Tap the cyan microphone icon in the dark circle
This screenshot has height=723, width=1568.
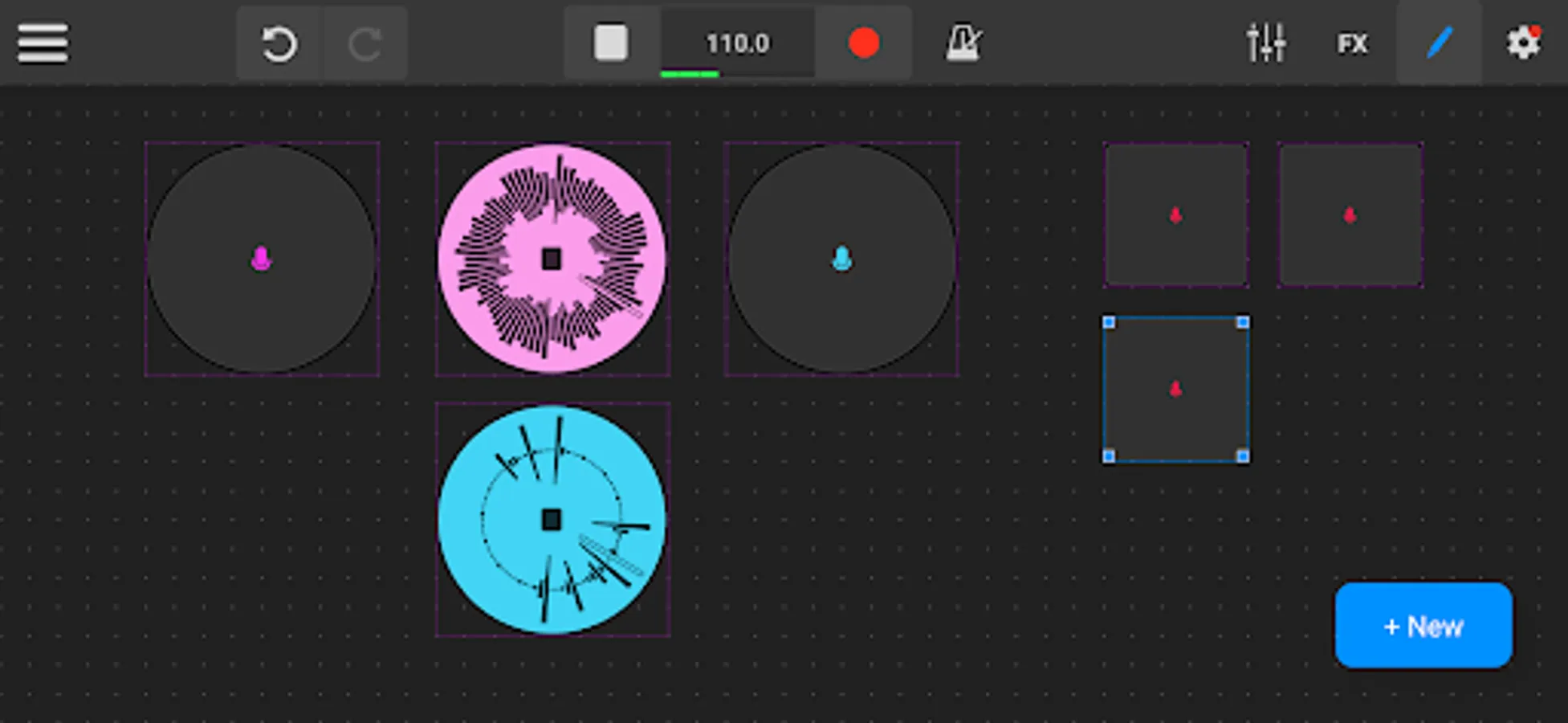[x=841, y=259]
